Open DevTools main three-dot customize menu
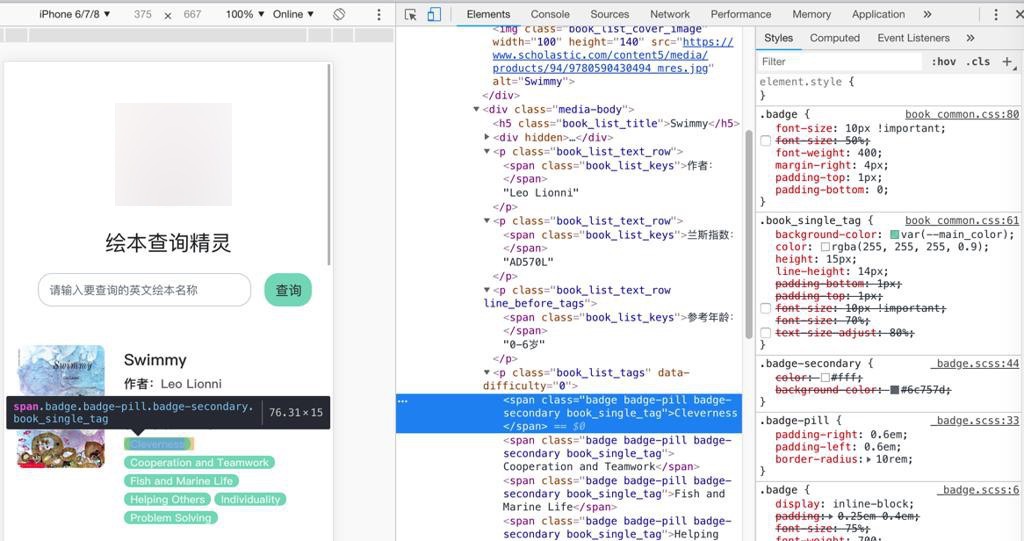 point(995,14)
